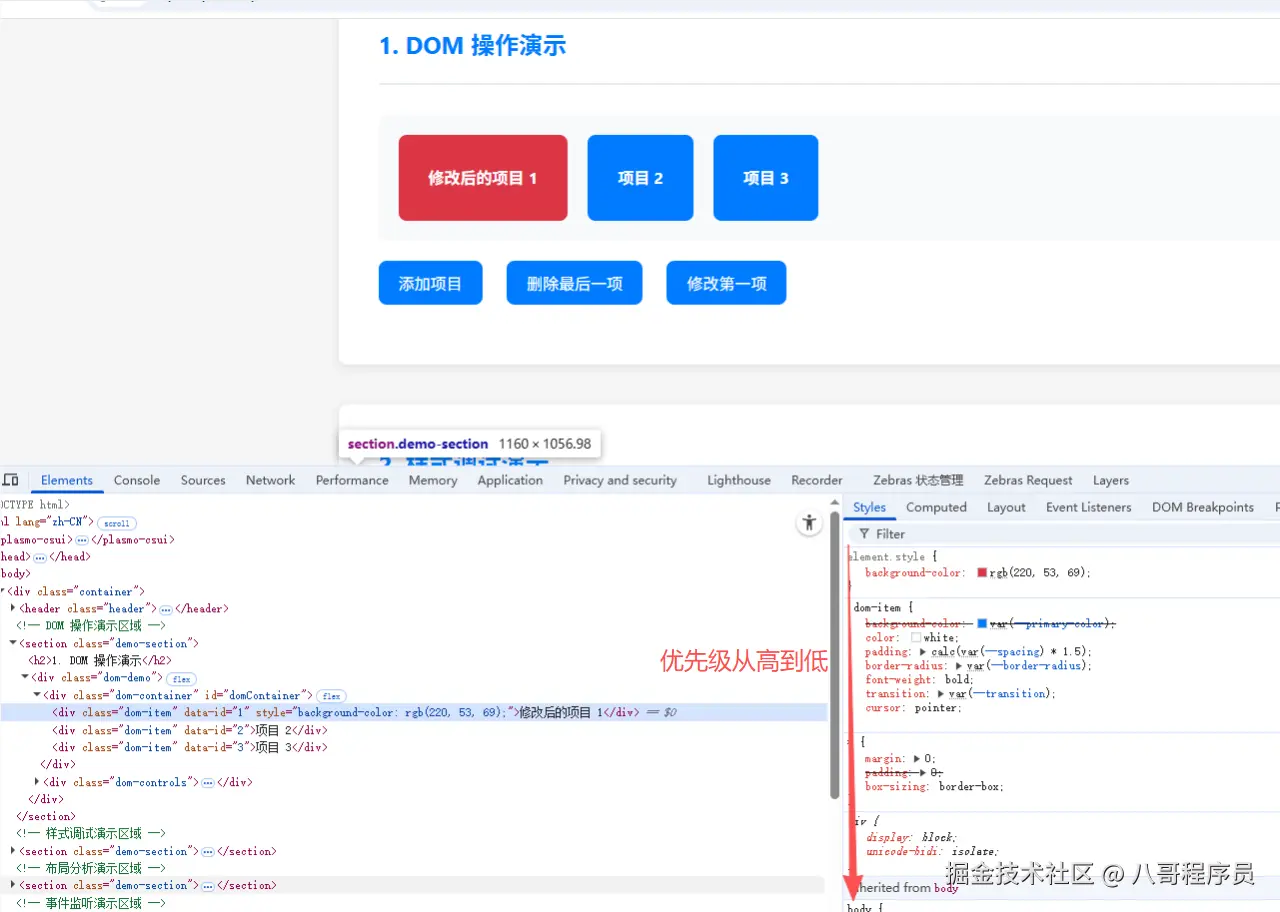Toggle the device toolbar icon in DevTools
This screenshot has height=912, width=1280.
10,480
